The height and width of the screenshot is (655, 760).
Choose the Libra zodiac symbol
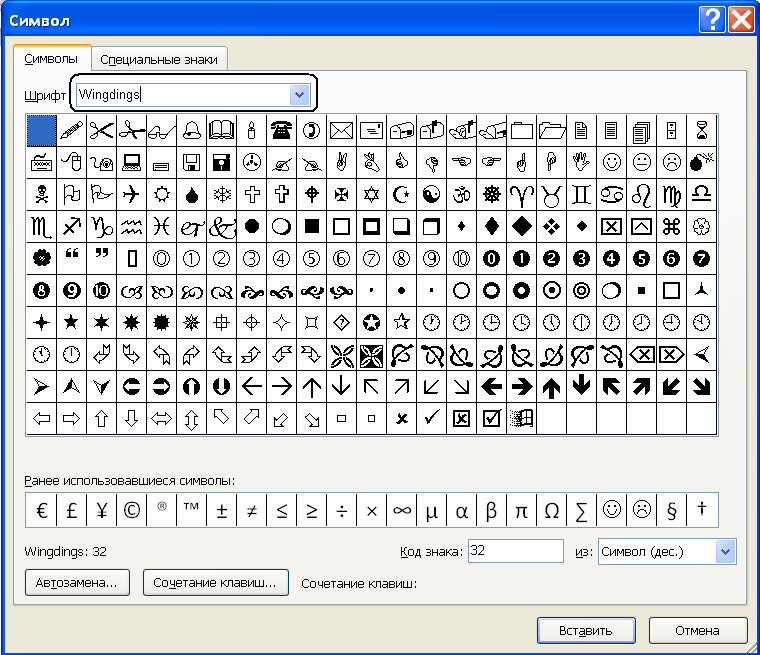(x=701, y=194)
